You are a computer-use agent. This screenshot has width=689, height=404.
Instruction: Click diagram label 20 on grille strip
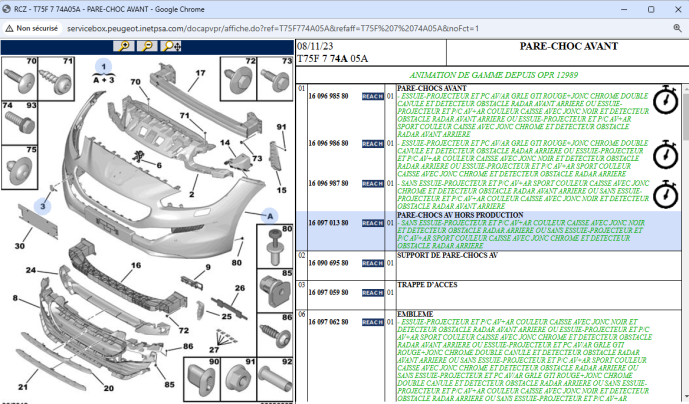(109, 389)
